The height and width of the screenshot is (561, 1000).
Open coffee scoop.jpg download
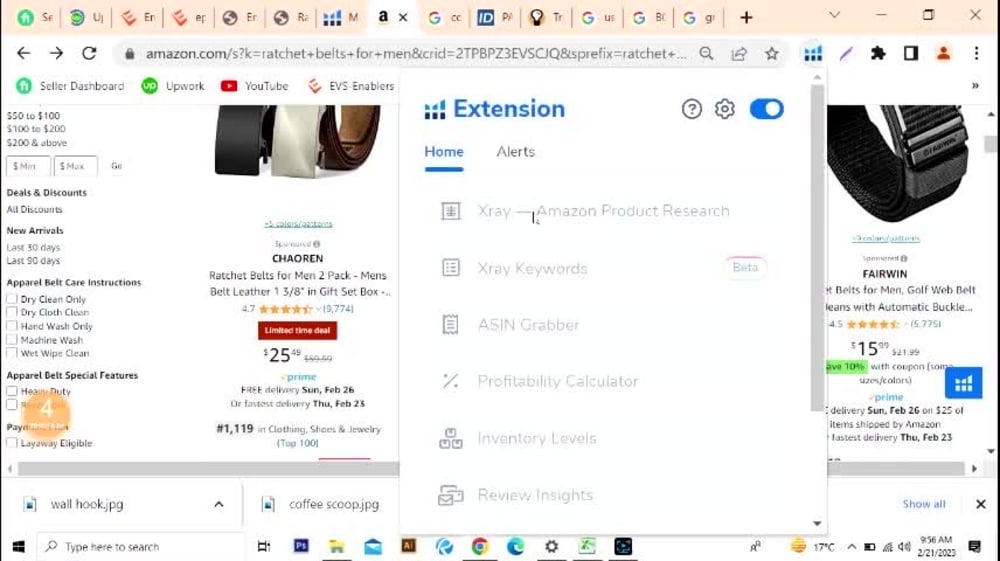322,504
